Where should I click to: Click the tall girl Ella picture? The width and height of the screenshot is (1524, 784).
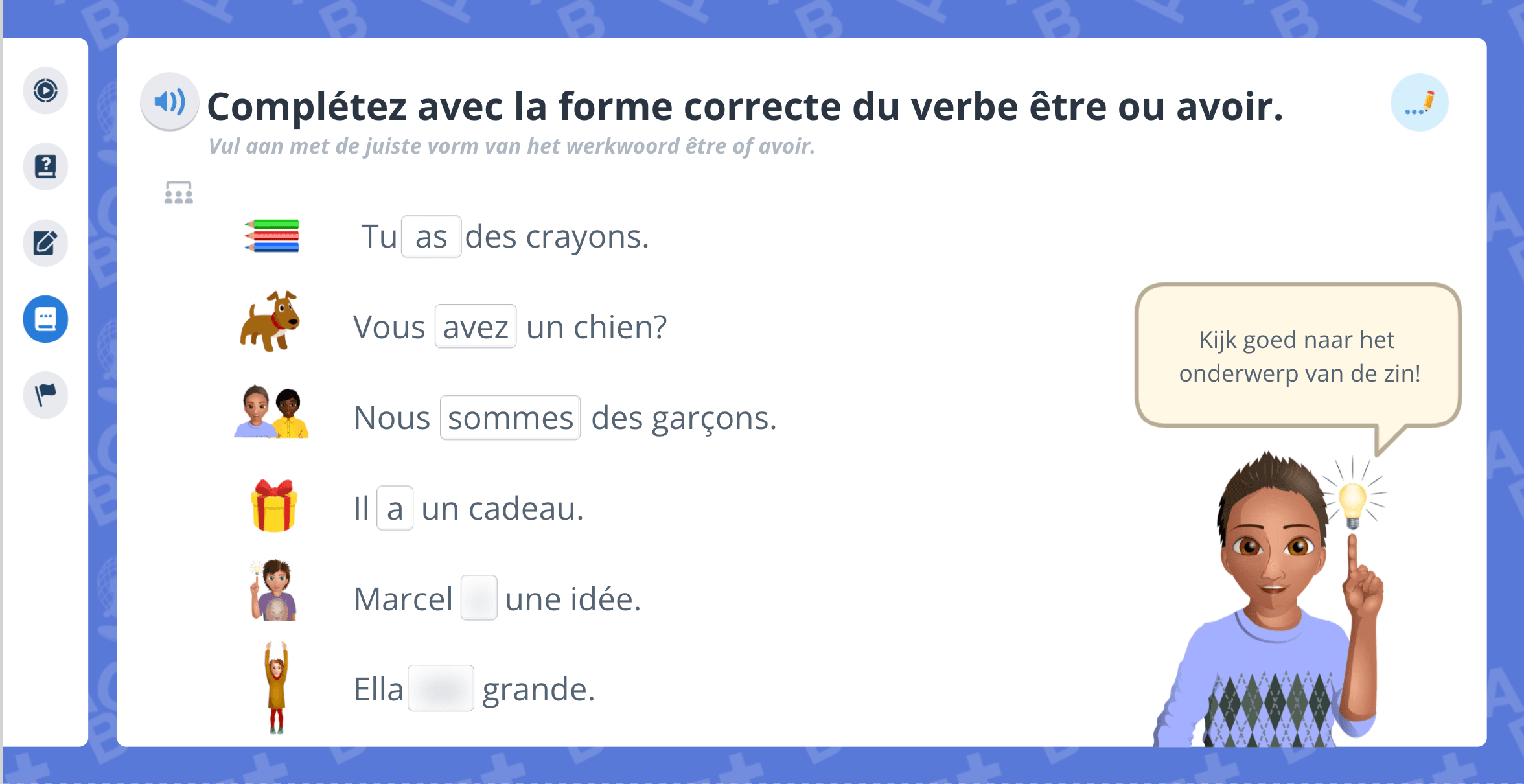tap(277, 687)
